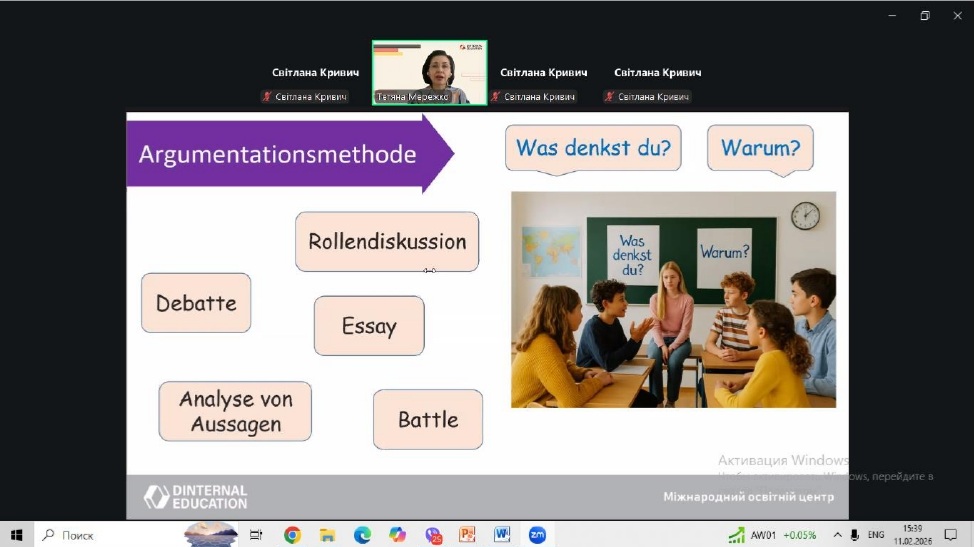
Task: Click the Debatte box on the slide
Action: click(x=196, y=303)
